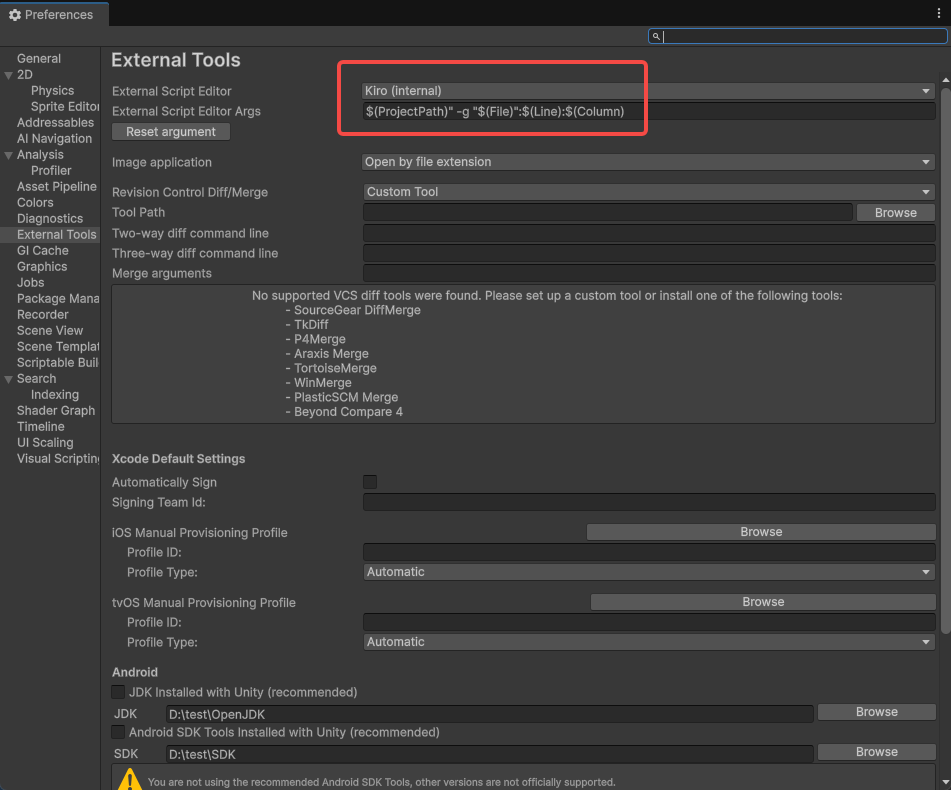
Task: Click the scrollbar down arrow
Action: (x=946, y=783)
